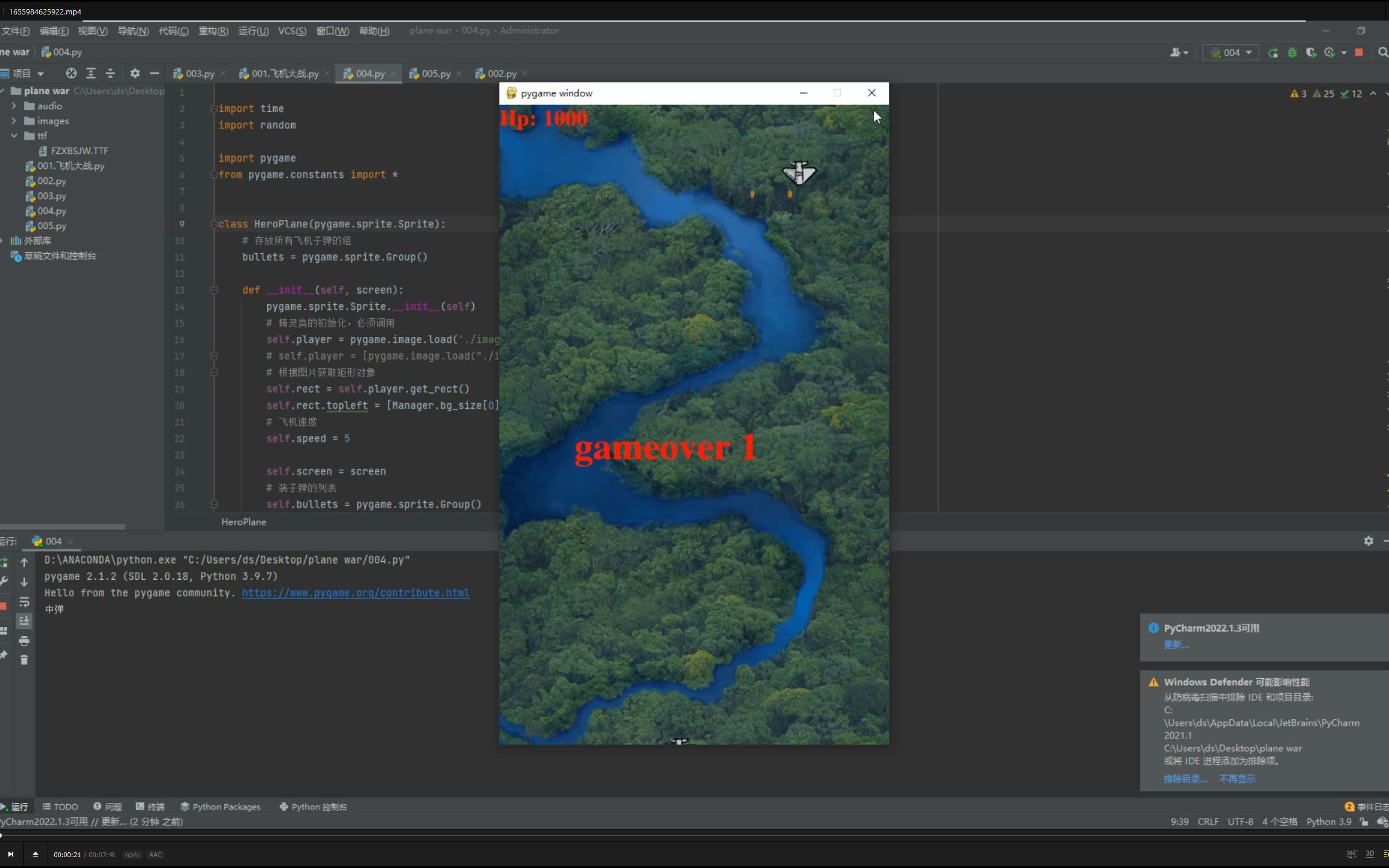The image size is (1389, 868).
Task: Click 不再显示 in Windows Defender notification
Action: 1236,779
